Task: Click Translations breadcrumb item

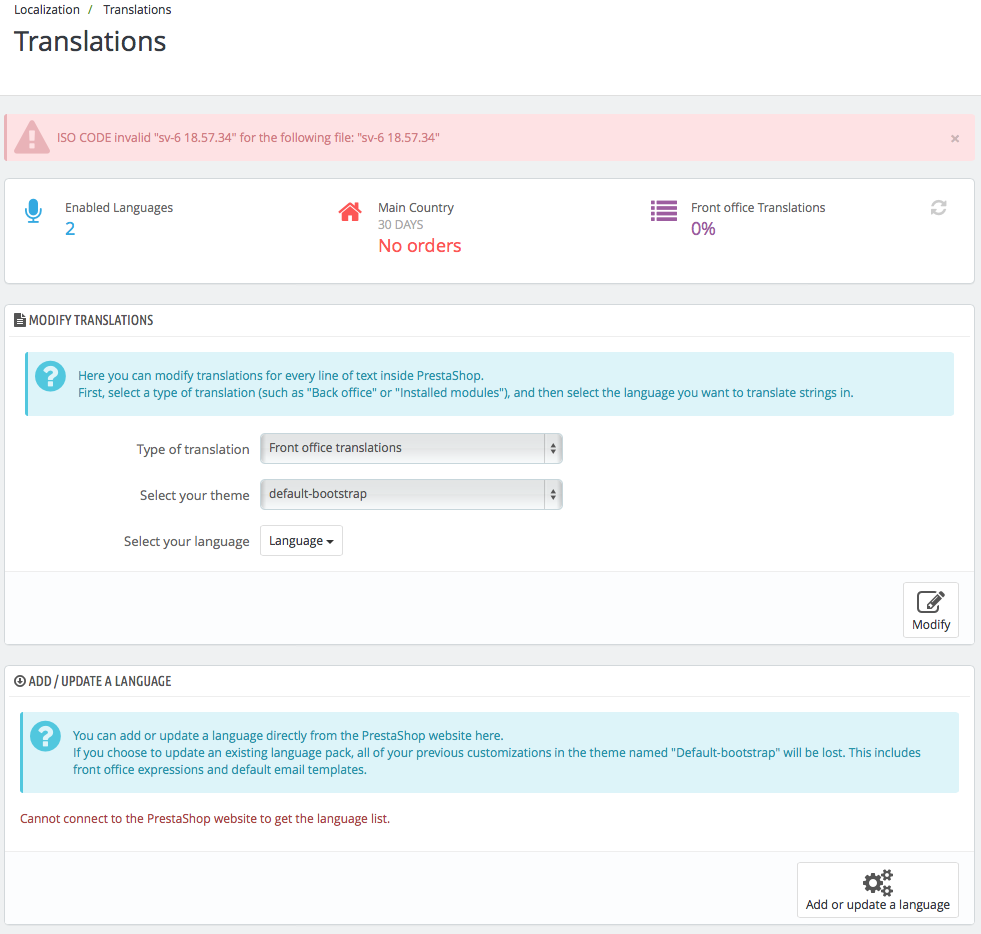Action: tap(137, 9)
